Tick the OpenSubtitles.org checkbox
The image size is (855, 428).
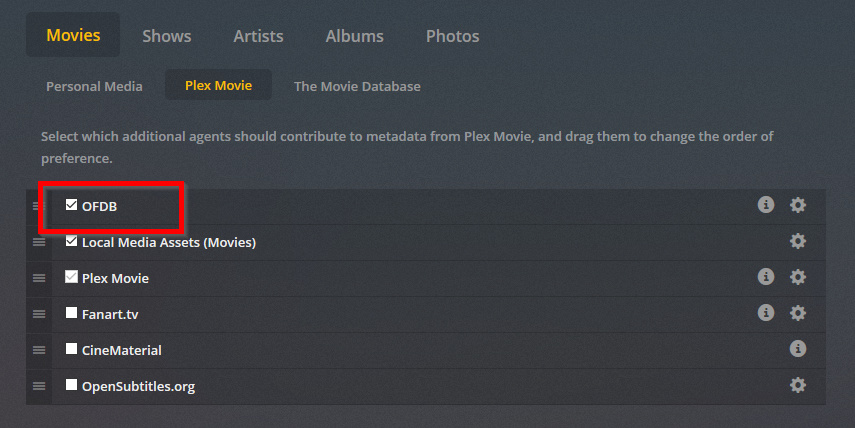[x=71, y=385]
